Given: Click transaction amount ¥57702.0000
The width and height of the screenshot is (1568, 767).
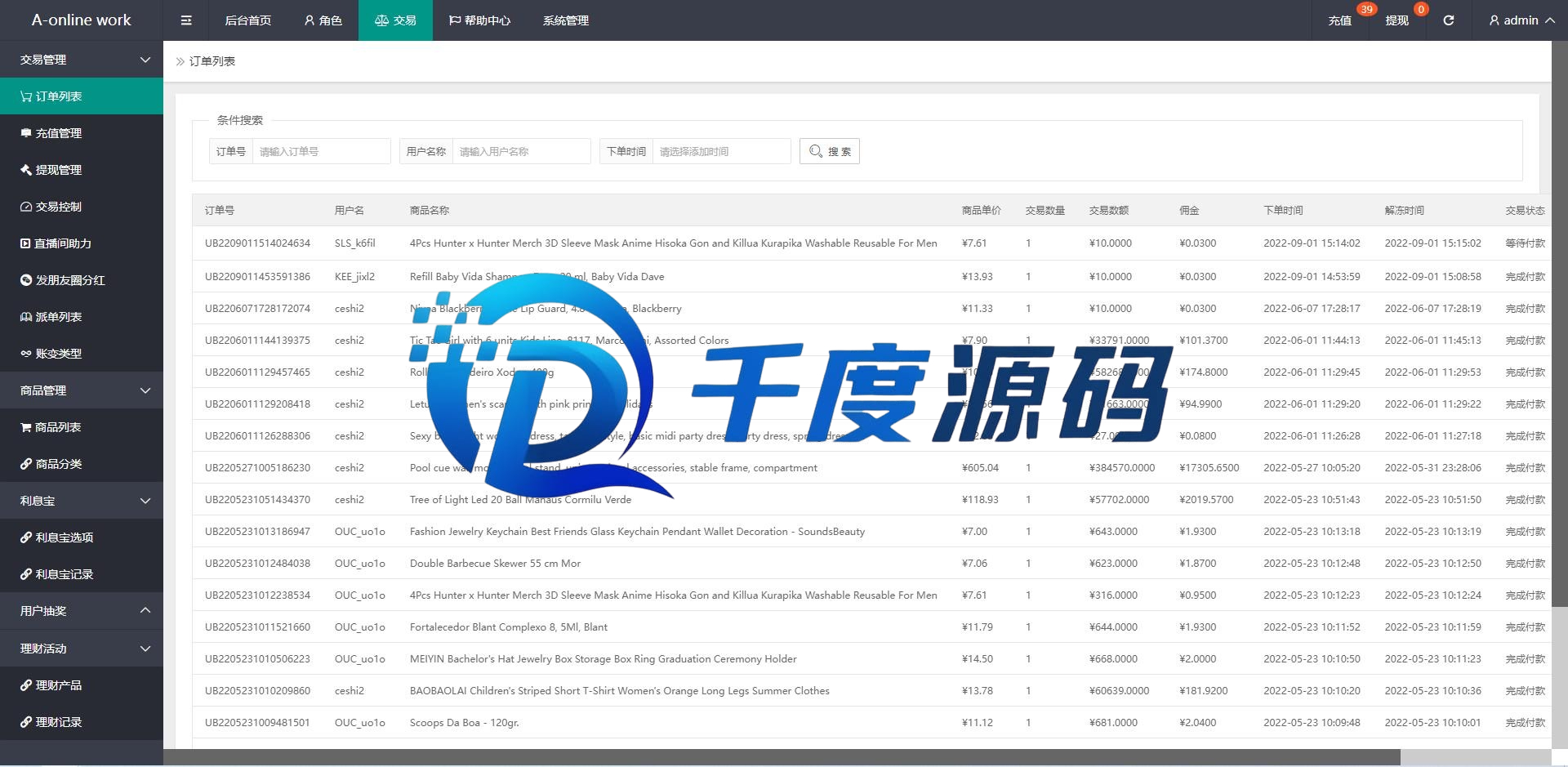Looking at the screenshot, I should click(x=1119, y=500).
